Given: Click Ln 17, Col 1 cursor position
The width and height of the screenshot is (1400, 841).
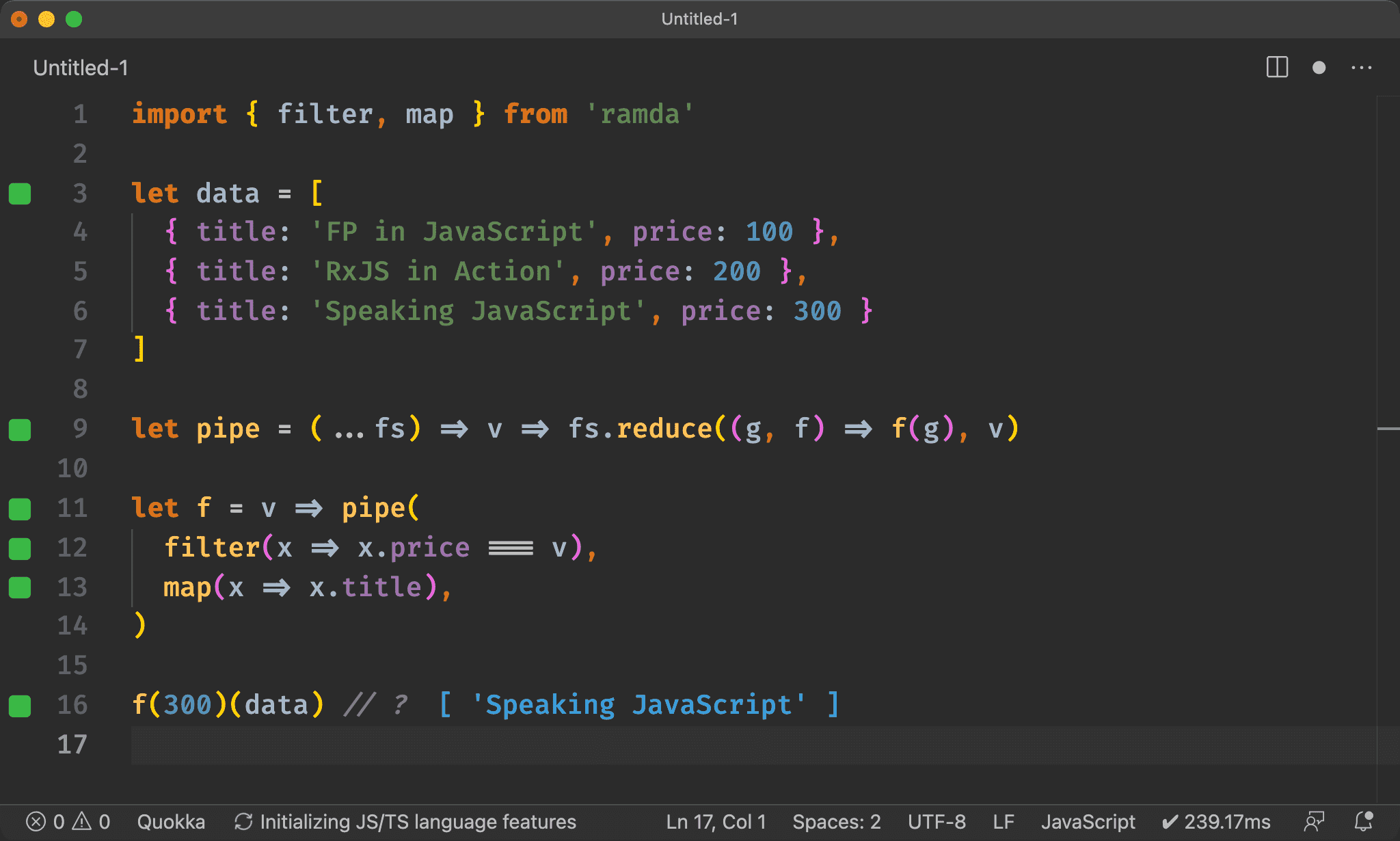Looking at the screenshot, I should (716, 822).
